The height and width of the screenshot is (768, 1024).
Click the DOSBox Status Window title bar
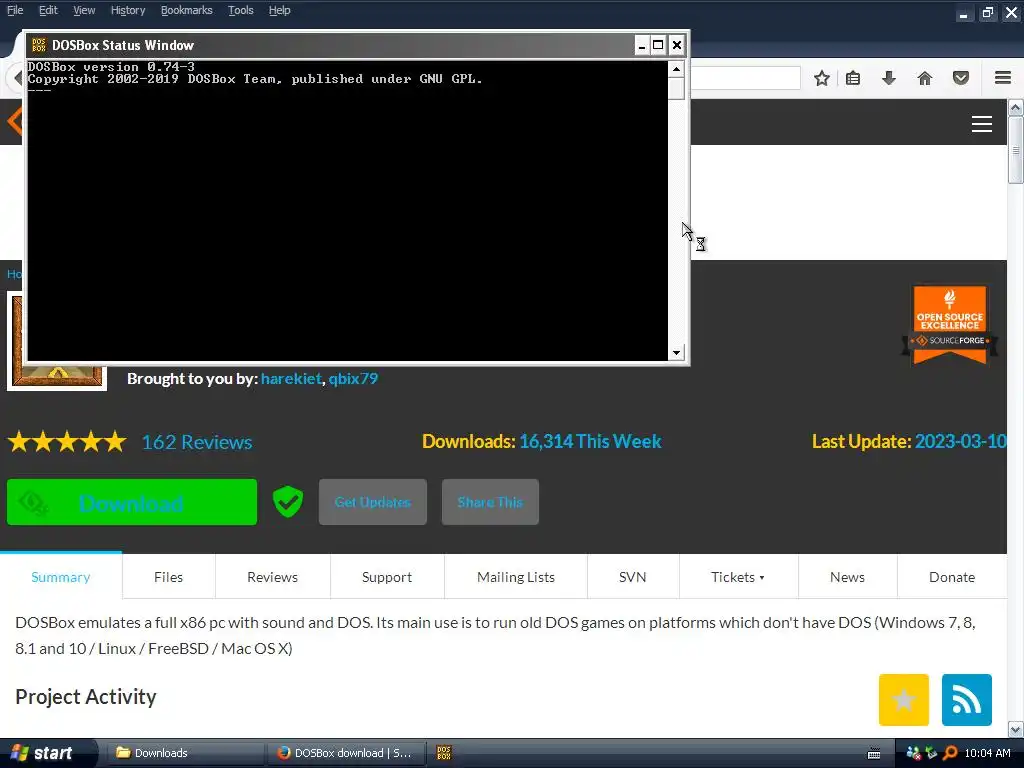click(x=330, y=45)
